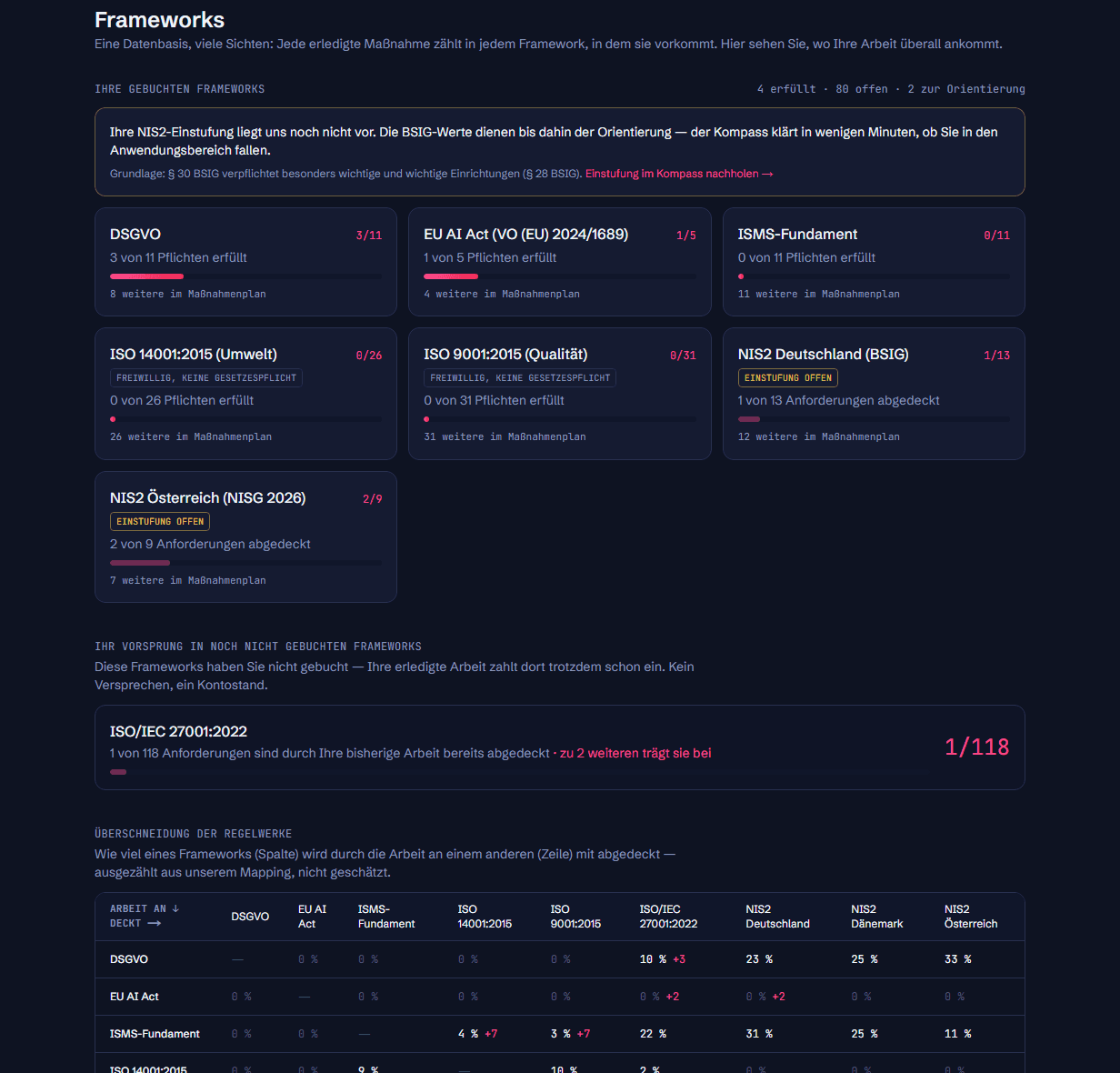Image resolution: width=1120 pixels, height=1073 pixels.
Task: Open the ISO 14001:2015 (Umwelt) card title
Action: tap(194, 355)
